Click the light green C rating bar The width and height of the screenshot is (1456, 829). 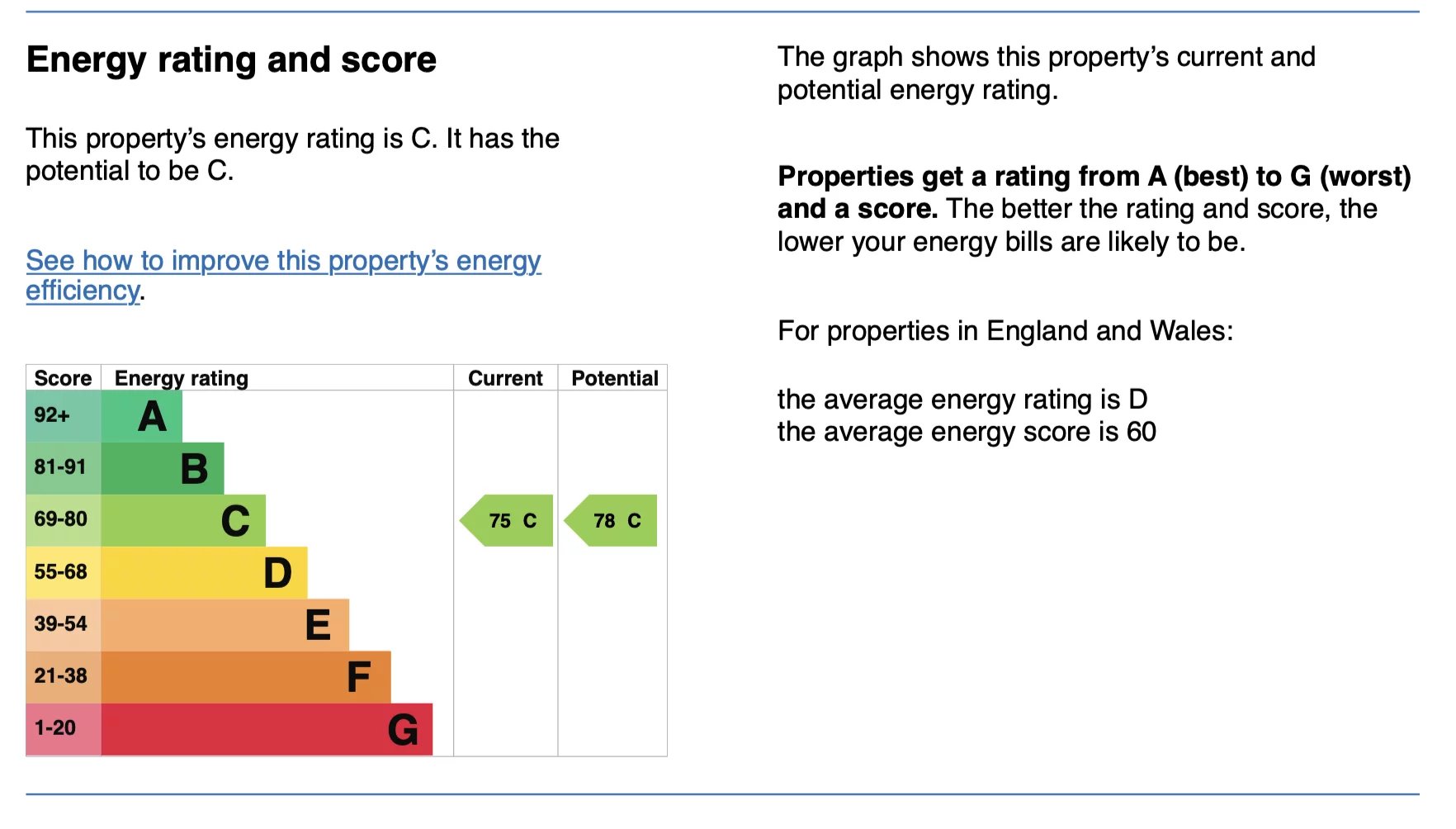183,520
